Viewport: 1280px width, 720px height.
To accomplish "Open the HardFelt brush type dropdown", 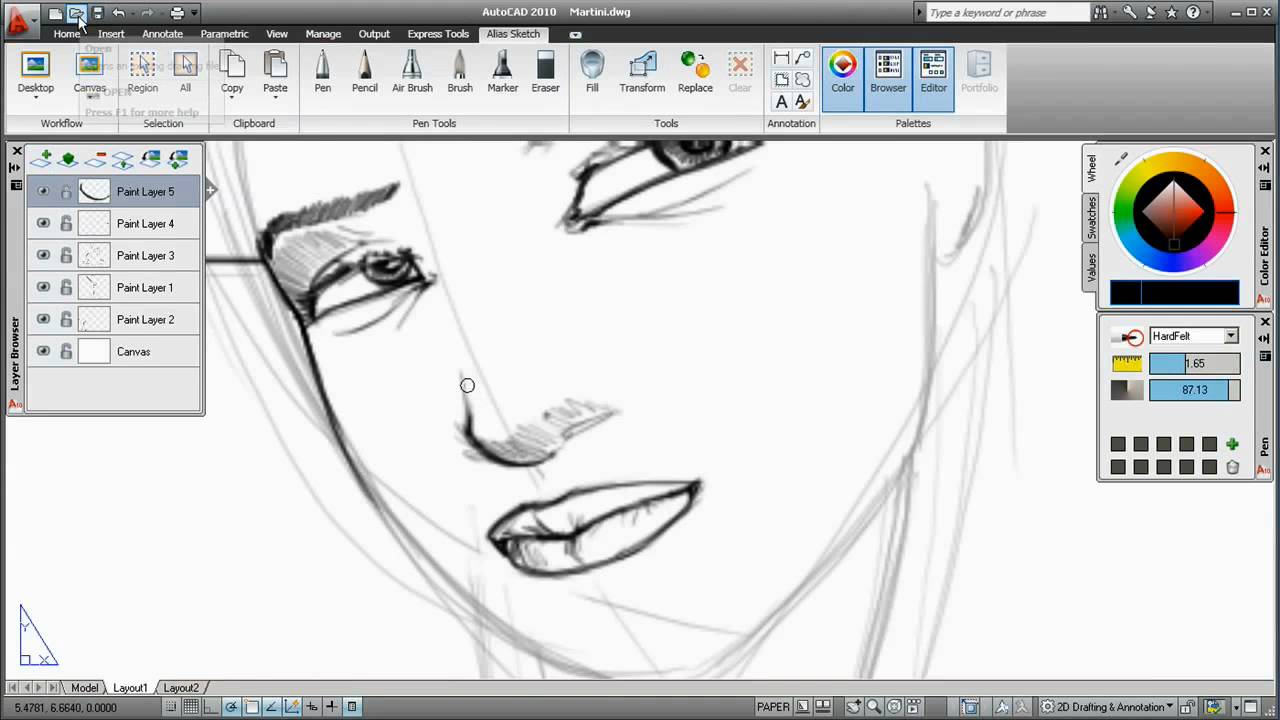I will pyautogui.click(x=1231, y=336).
